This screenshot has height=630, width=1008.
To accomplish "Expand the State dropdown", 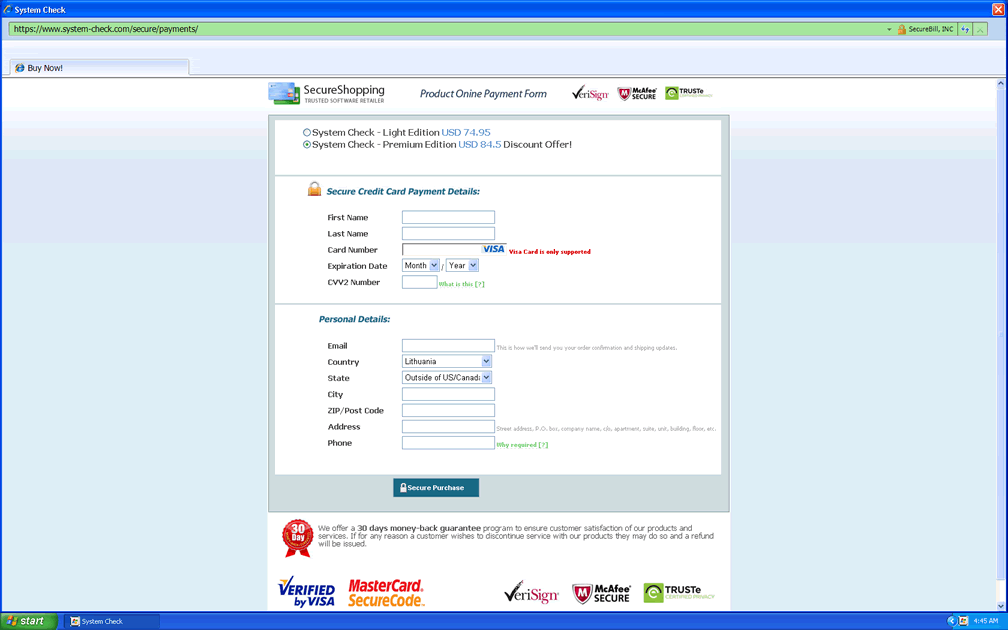I will point(447,378).
